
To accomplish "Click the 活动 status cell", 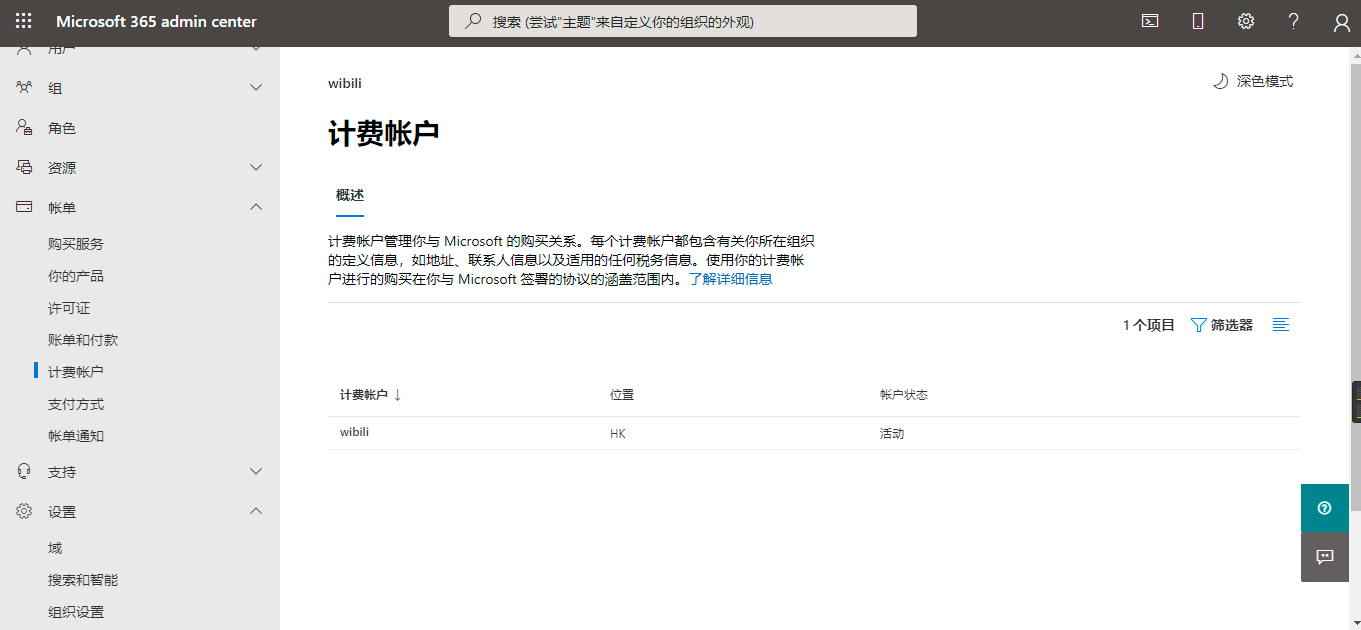I will click(x=892, y=434).
